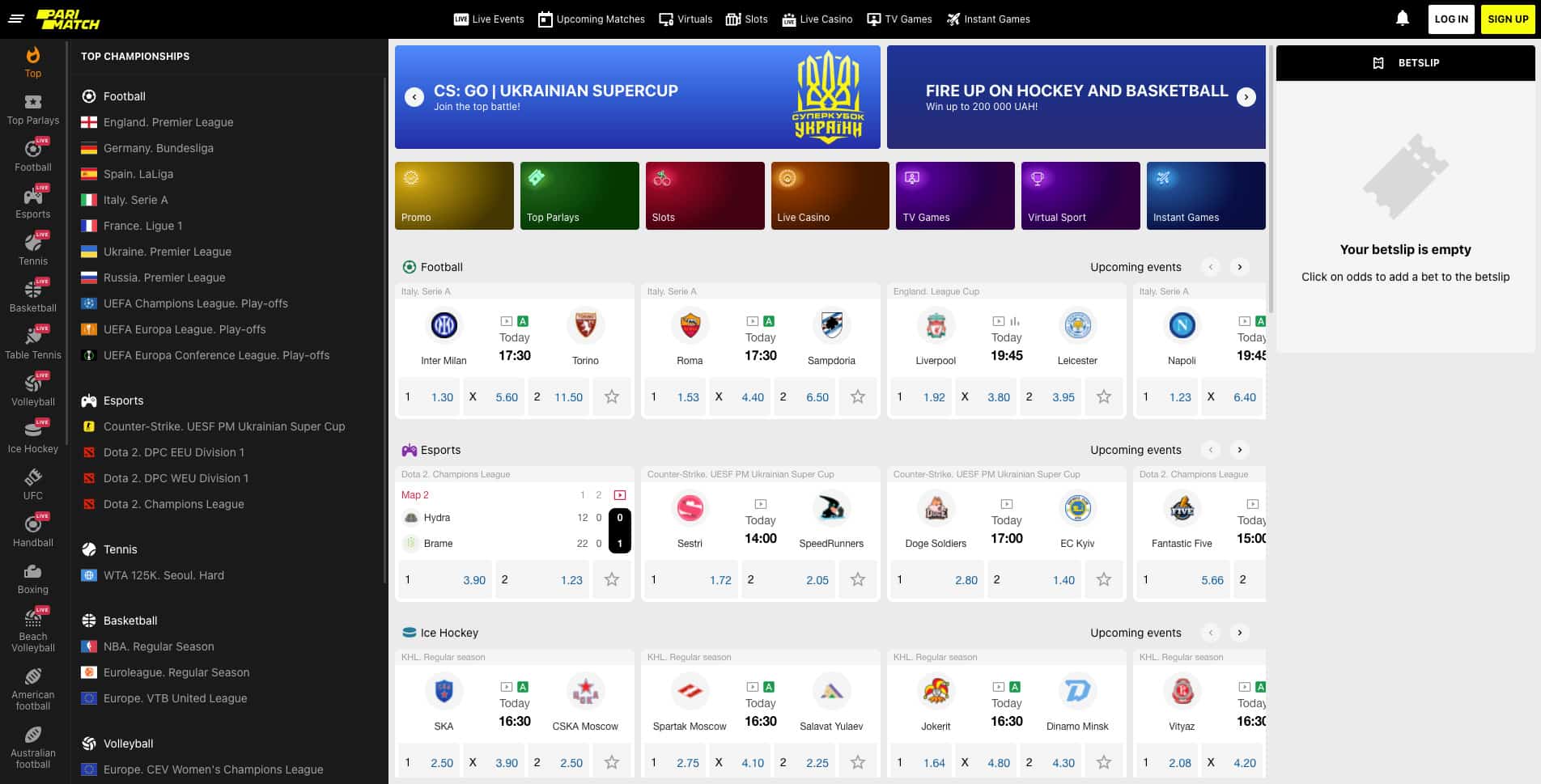The height and width of the screenshot is (784, 1541).
Task: Open Handball in left sidebar
Action: [33, 532]
